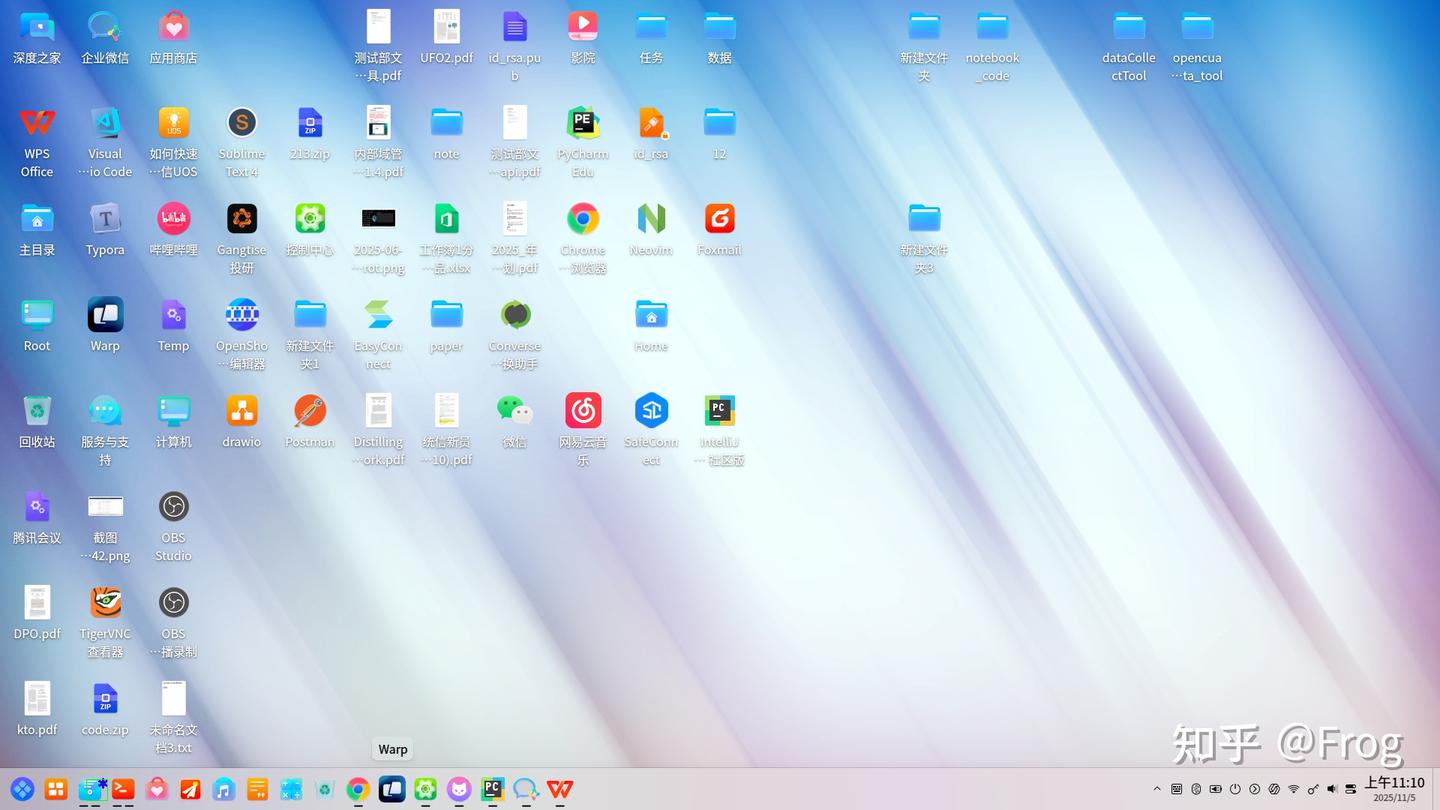Open the terminal icon in the dock
The image size is (1440, 810).
point(123,789)
